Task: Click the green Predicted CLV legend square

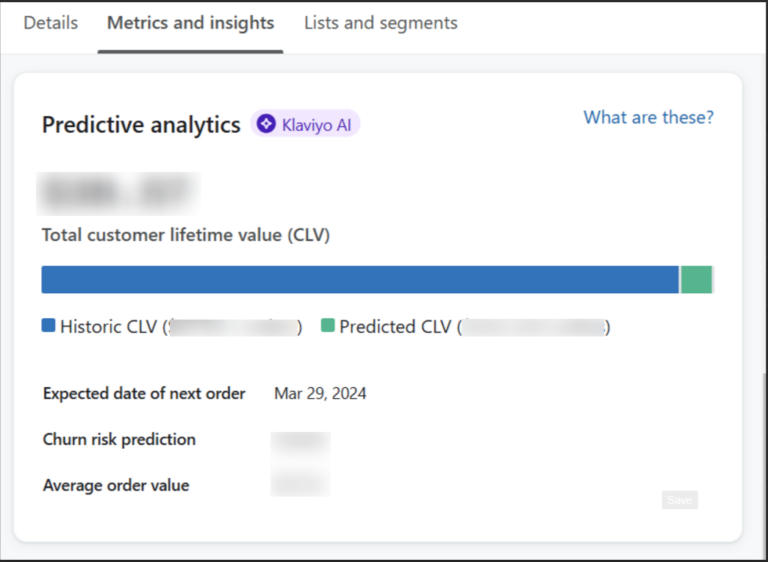Action: point(328,325)
